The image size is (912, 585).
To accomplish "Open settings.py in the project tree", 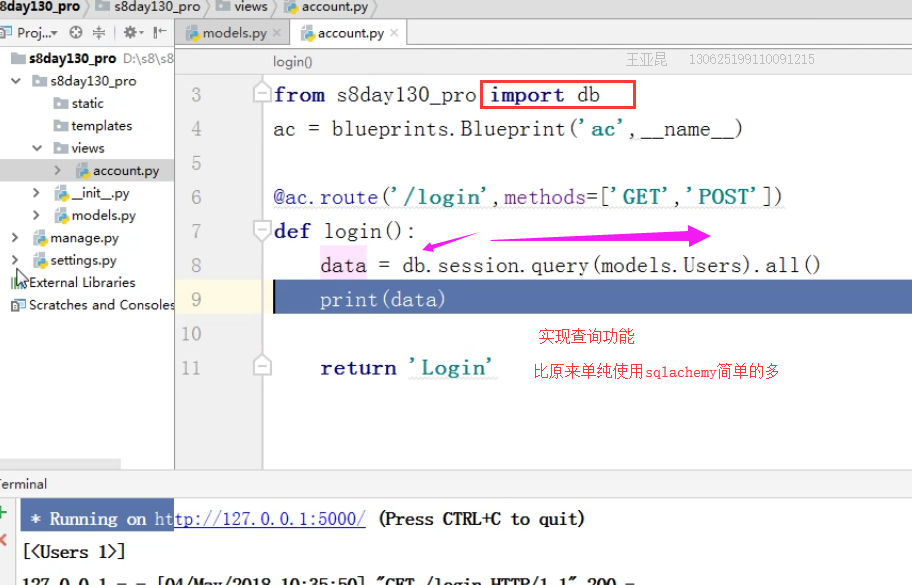I will point(75,261).
